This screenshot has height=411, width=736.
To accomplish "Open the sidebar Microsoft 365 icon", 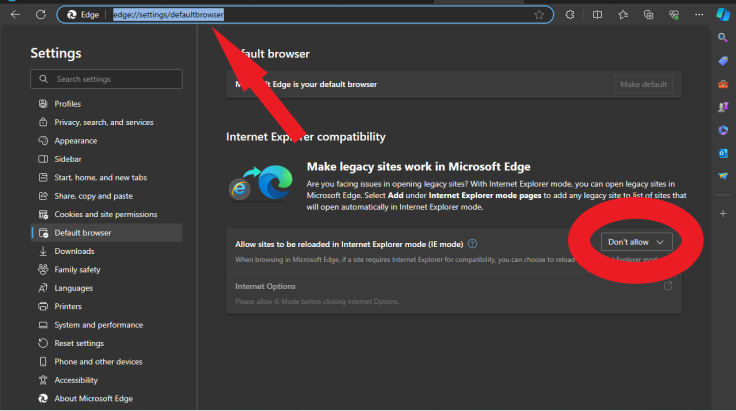I will (x=723, y=130).
